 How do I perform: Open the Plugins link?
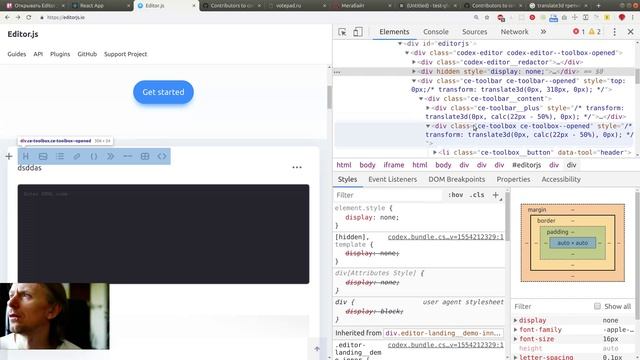click(60, 54)
